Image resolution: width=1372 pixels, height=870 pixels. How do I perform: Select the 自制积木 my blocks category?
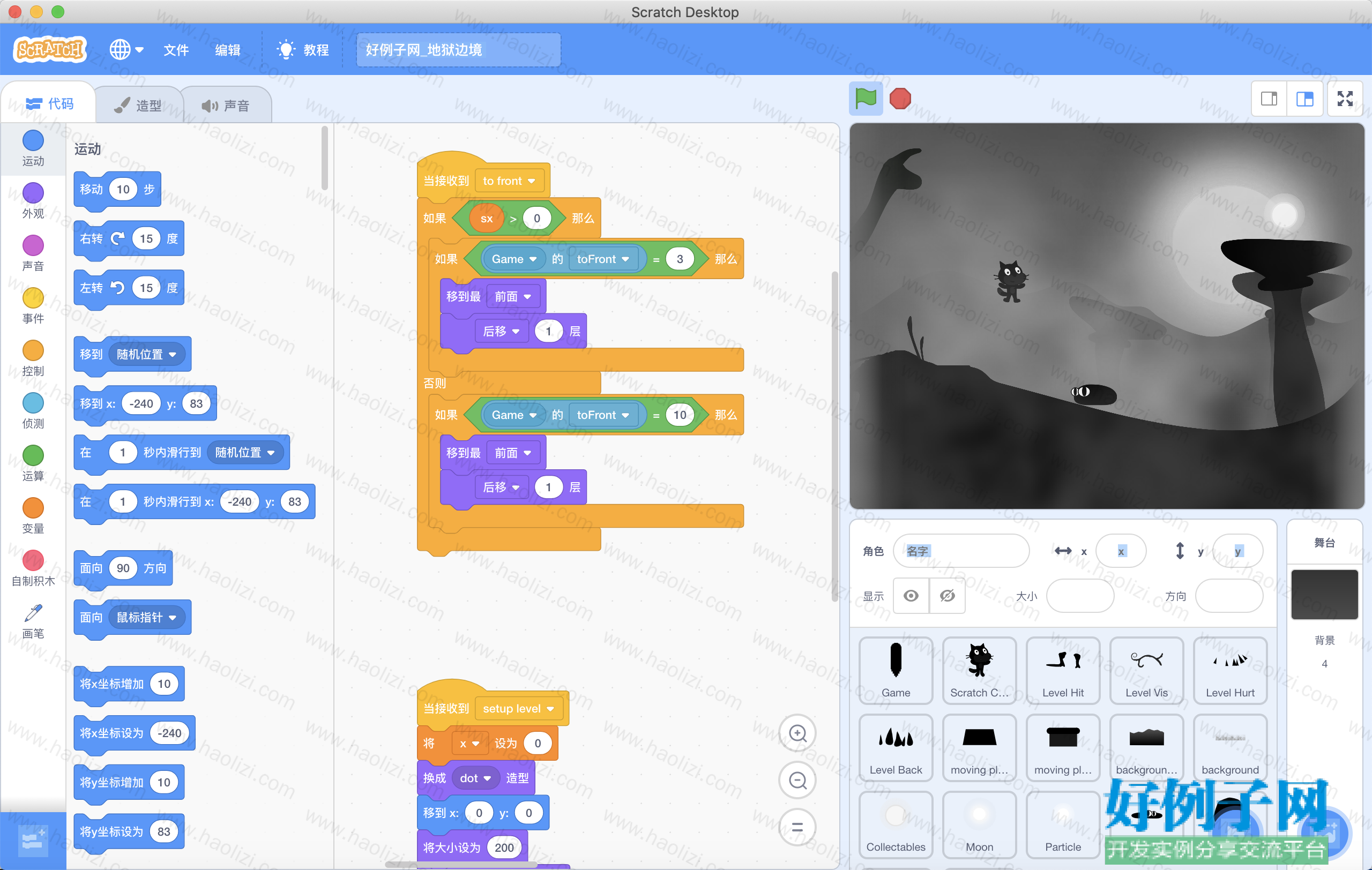(x=33, y=568)
